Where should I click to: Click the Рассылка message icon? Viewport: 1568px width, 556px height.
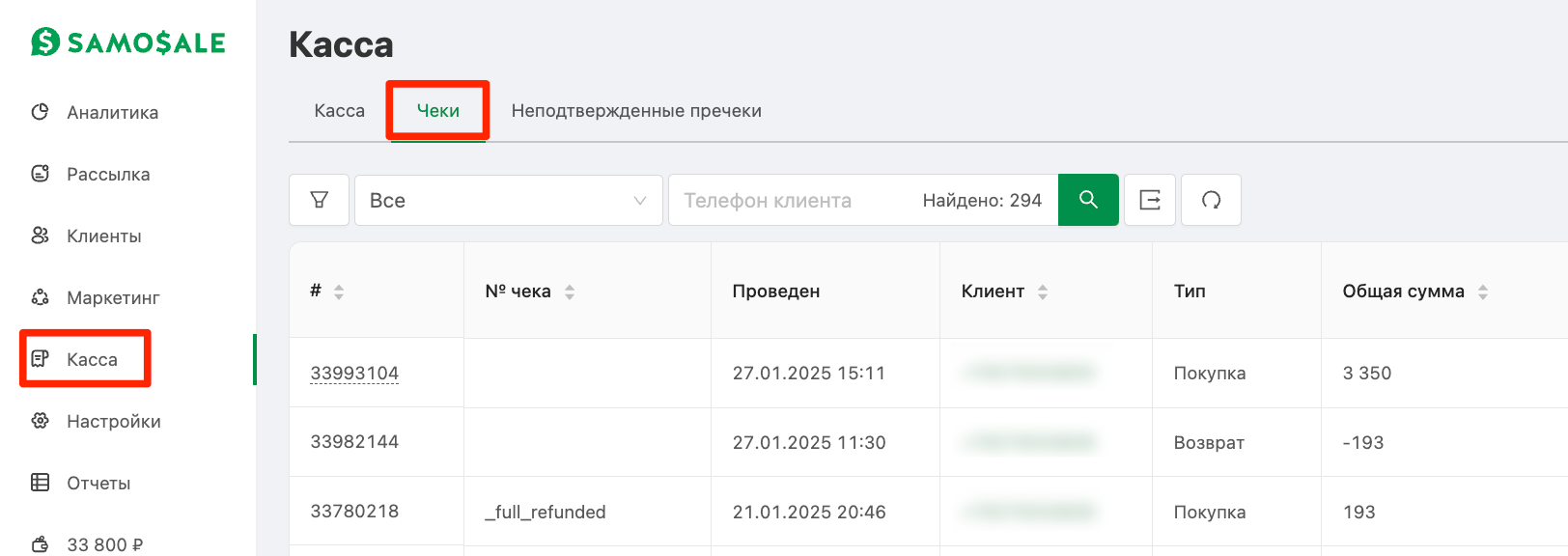41,174
